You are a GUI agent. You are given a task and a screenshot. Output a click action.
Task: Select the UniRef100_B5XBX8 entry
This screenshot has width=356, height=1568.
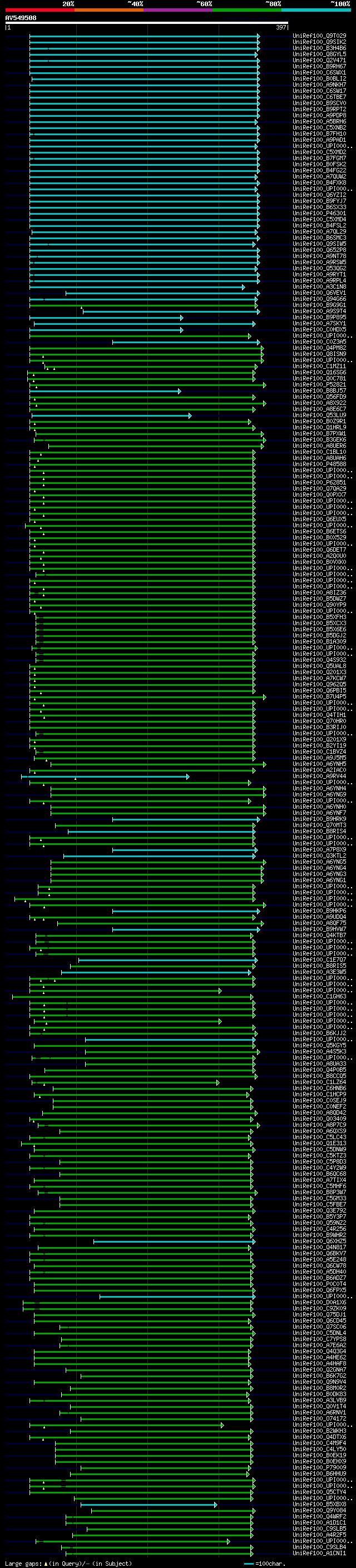(x=319, y=1505)
